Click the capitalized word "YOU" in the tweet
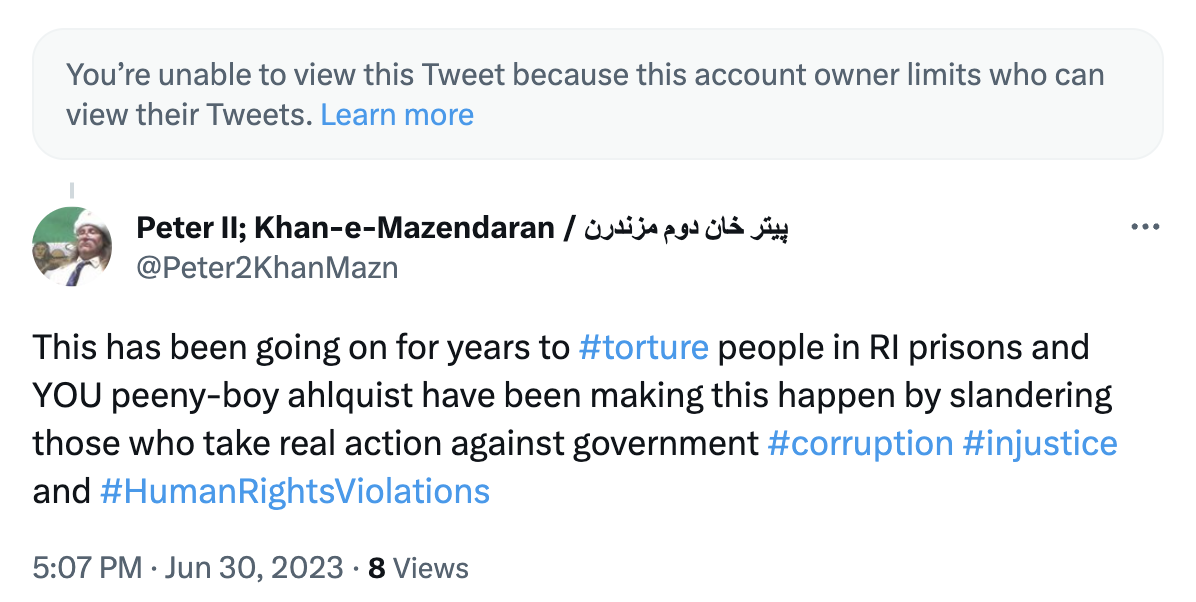The width and height of the screenshot is (1196, 602). click(x=65, y=395)
